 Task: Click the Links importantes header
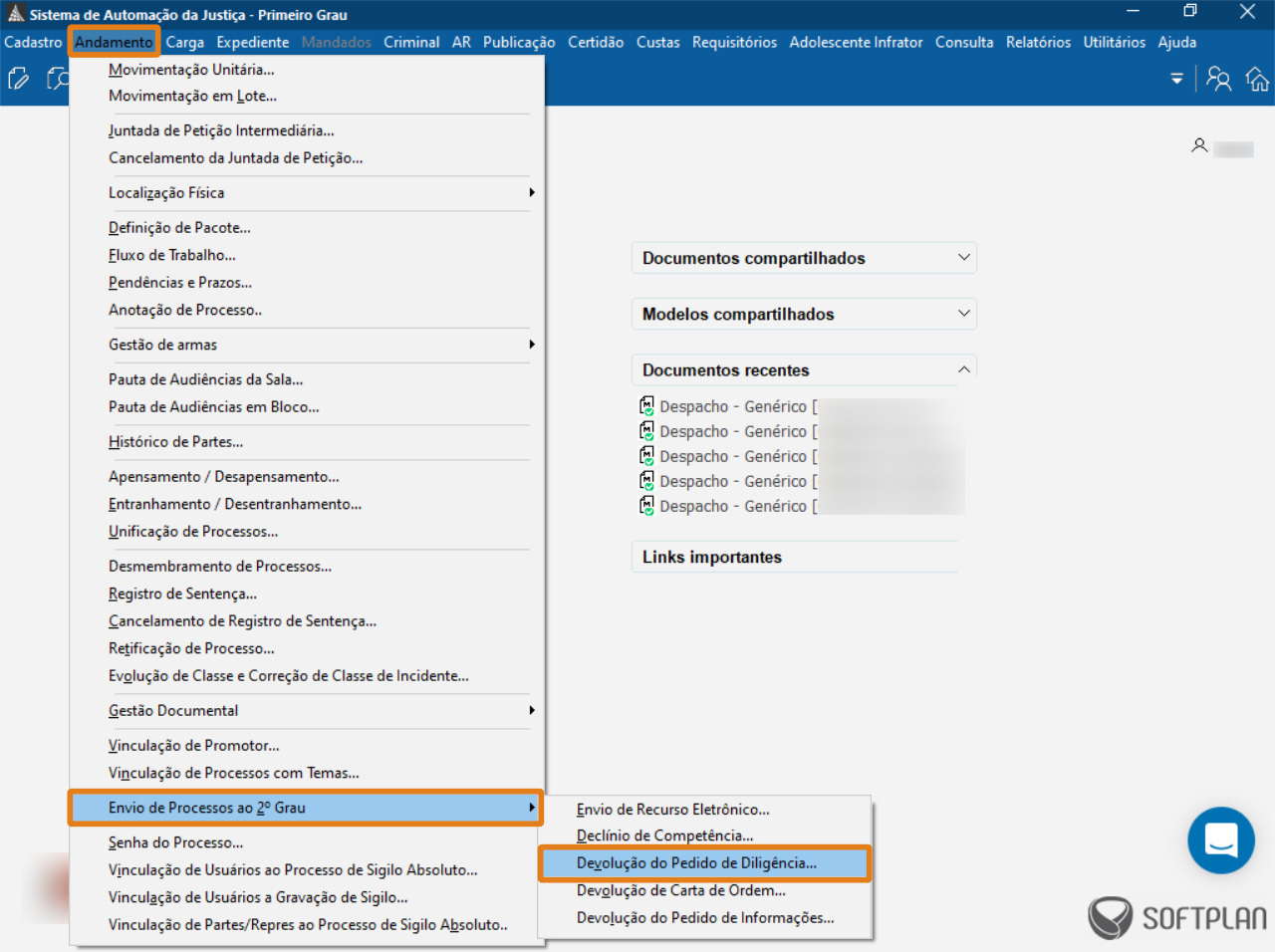coord(711,557)
